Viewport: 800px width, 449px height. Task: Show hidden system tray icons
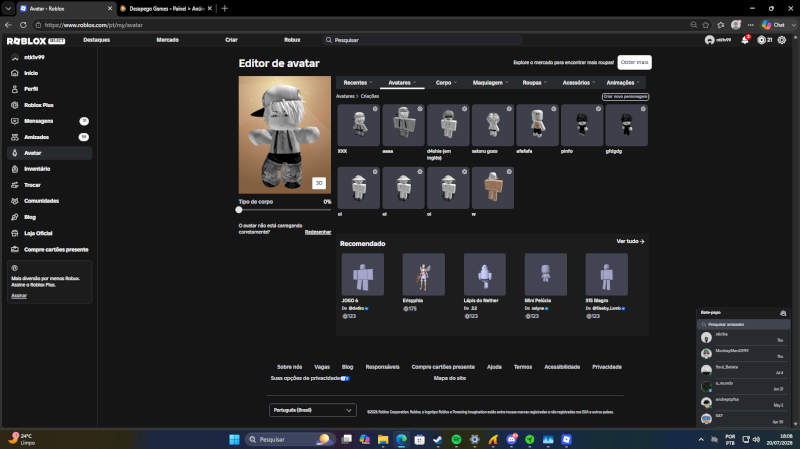[701, 439]
